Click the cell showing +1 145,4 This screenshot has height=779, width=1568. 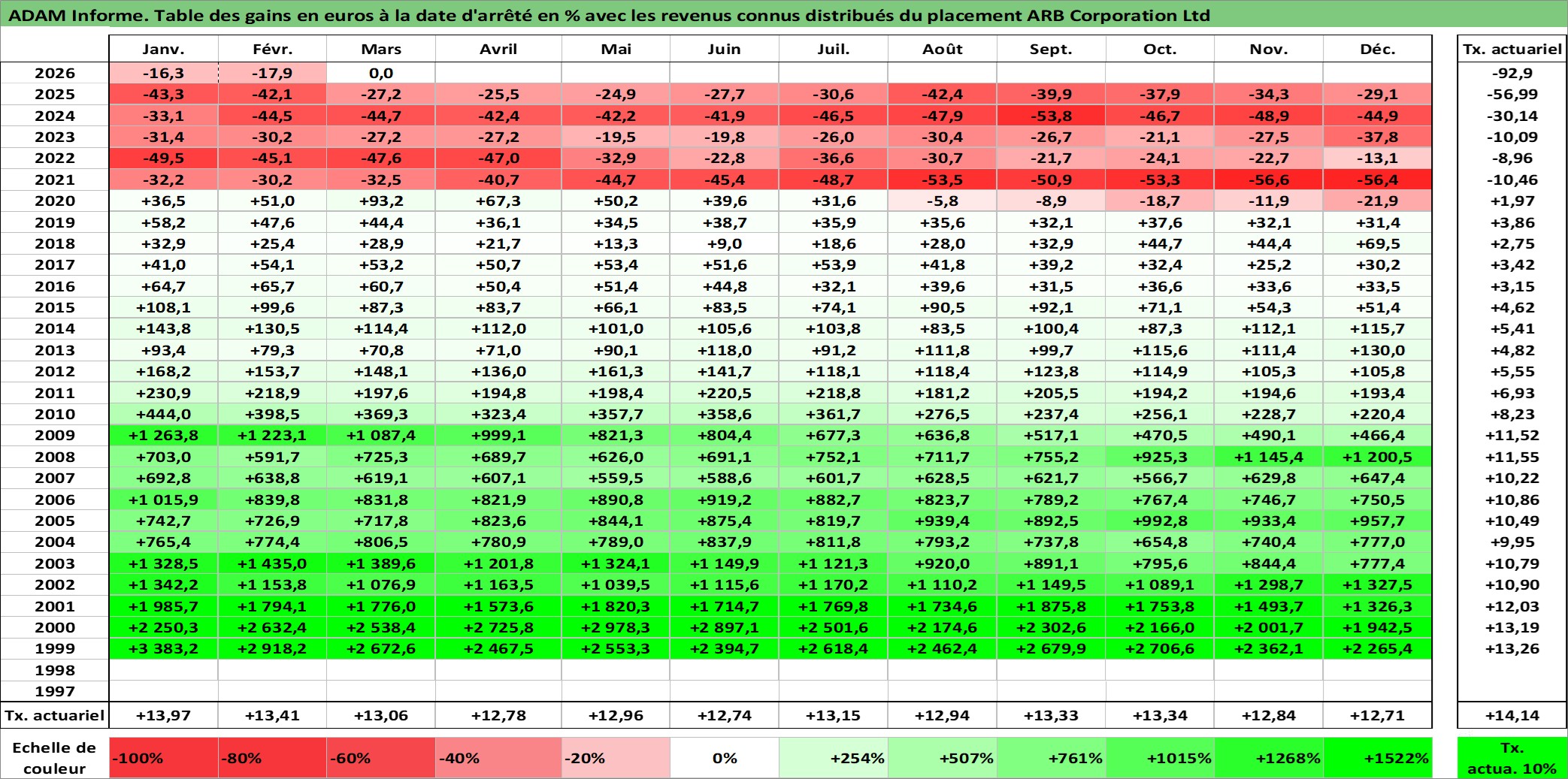pyautogui.click(x=1269, y=457)
